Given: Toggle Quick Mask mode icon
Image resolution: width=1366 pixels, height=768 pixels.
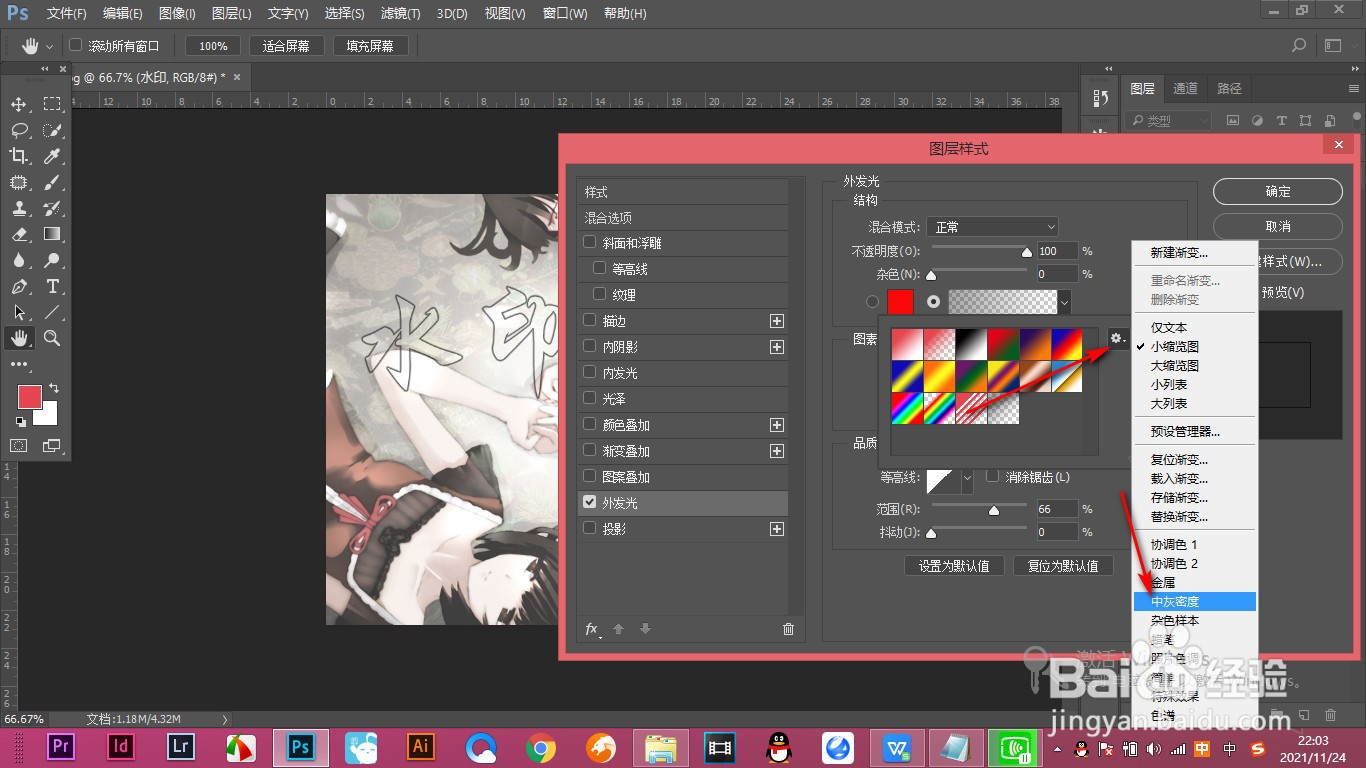Looking at the screenshot, I should point(19,445).
